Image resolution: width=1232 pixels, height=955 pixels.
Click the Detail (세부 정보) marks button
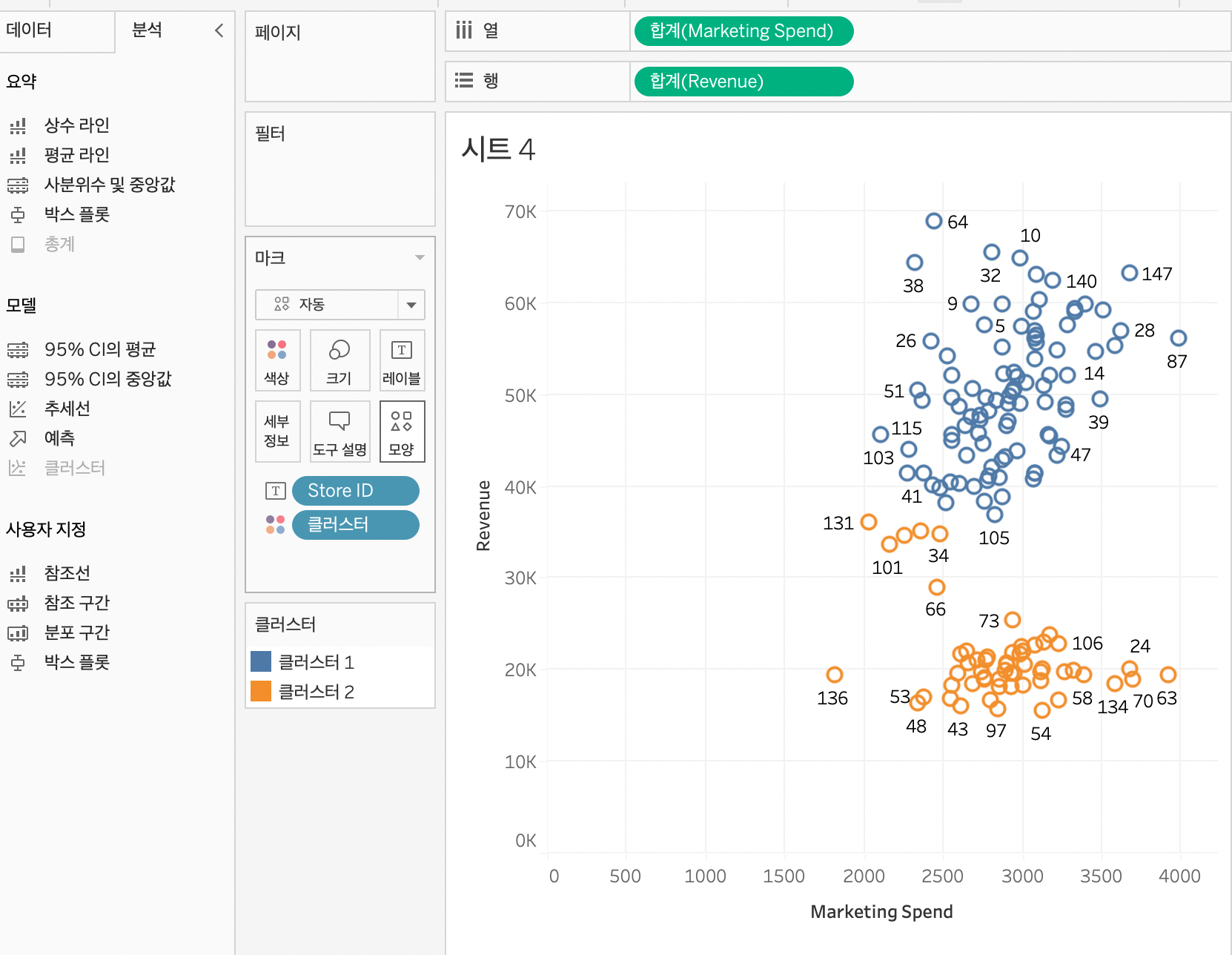(x=277, y=432)
